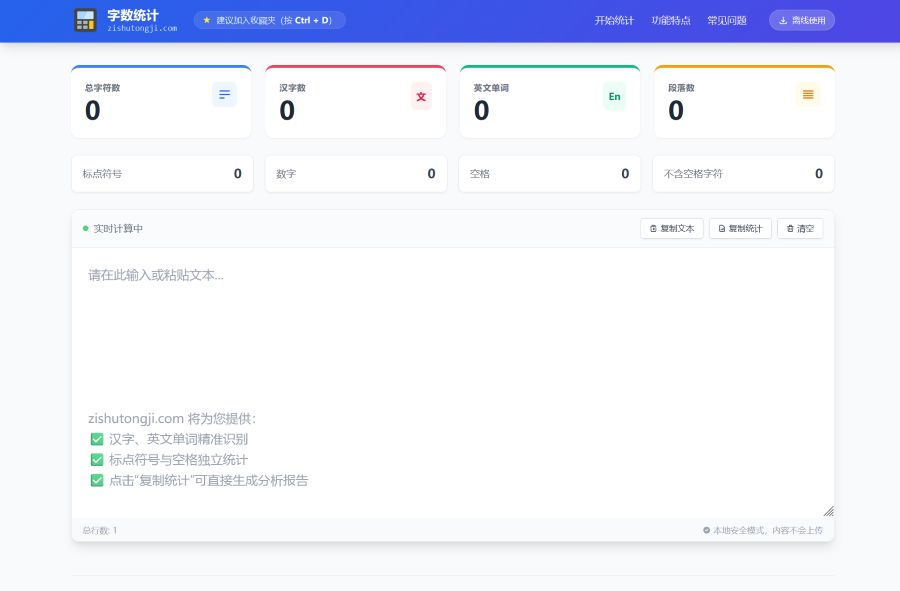Click the calculator logo icon beside 字数统计
Viewport: 900px width, 591px height.
click(x=85, y=20)
